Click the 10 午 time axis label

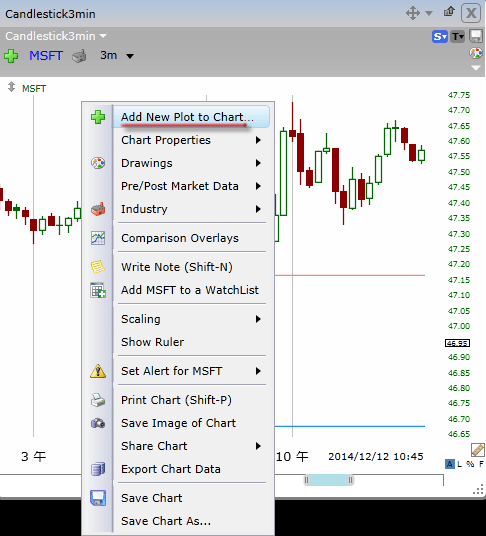(x=292, y=456)
